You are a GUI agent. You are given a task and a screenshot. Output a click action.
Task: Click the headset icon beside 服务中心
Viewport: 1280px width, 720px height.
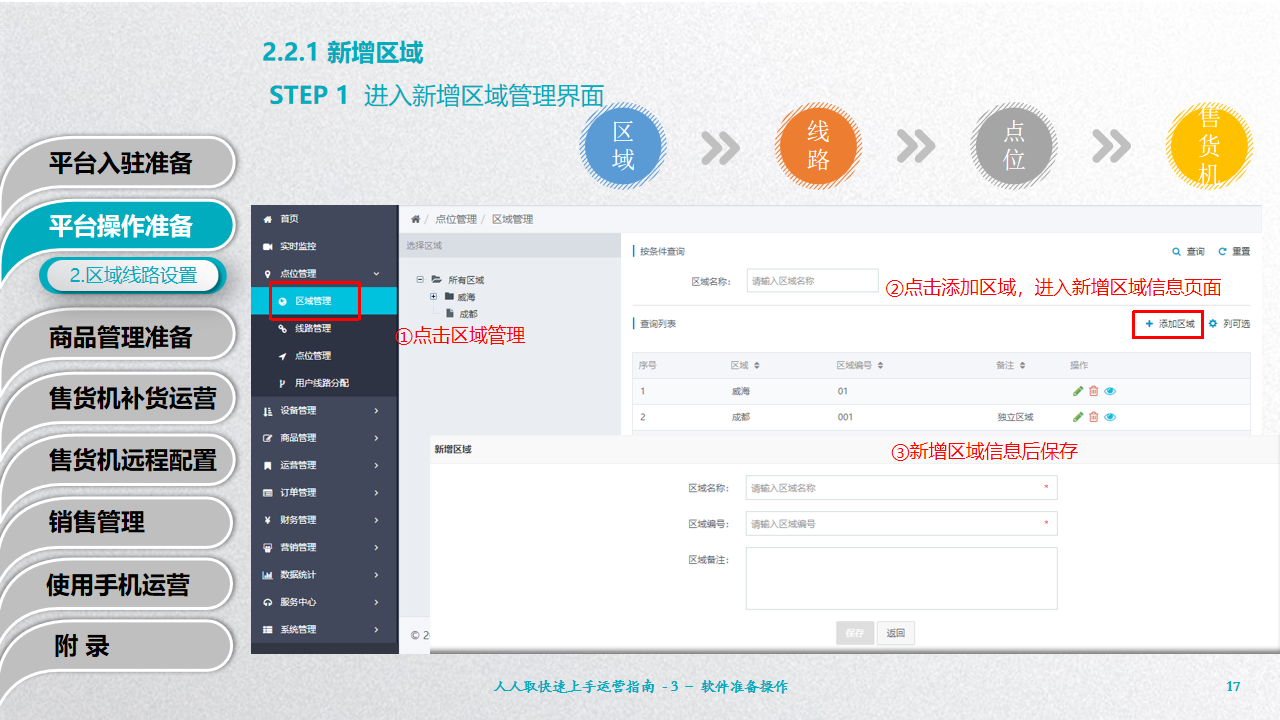(267, 602)
